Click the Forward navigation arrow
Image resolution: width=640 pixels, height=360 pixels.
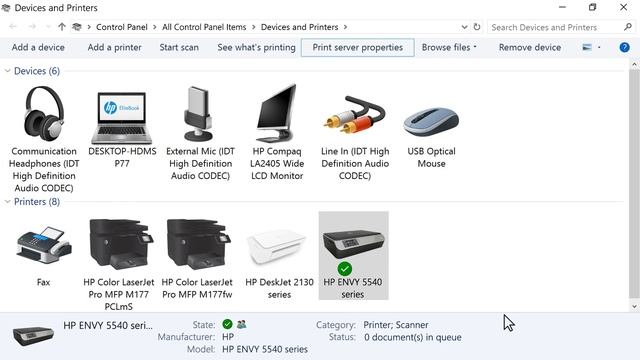[x=32, y=27]
